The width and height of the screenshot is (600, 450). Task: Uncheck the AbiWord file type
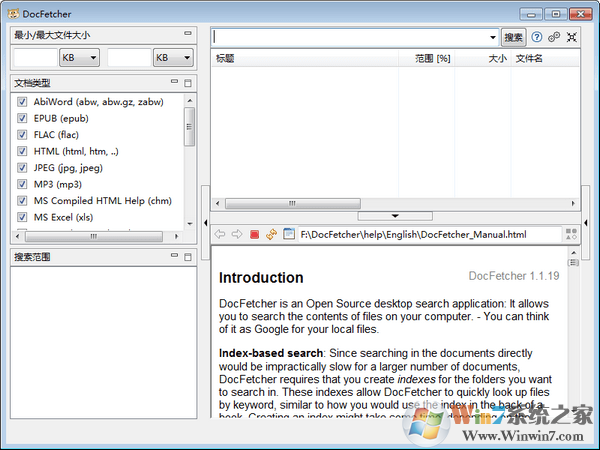pyautogui.click(x=22, y=102)
